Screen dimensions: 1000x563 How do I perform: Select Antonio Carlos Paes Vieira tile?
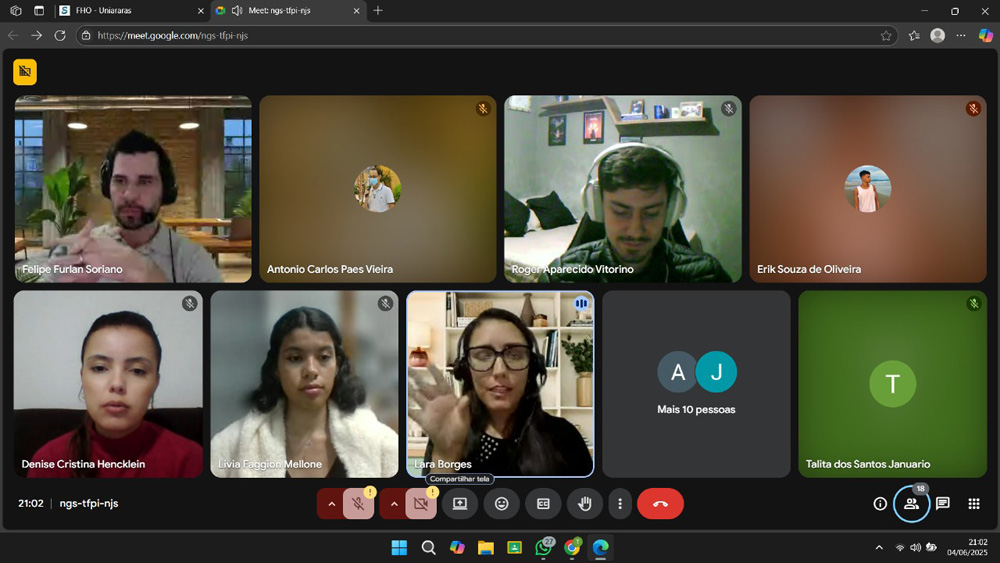(378, 189)
